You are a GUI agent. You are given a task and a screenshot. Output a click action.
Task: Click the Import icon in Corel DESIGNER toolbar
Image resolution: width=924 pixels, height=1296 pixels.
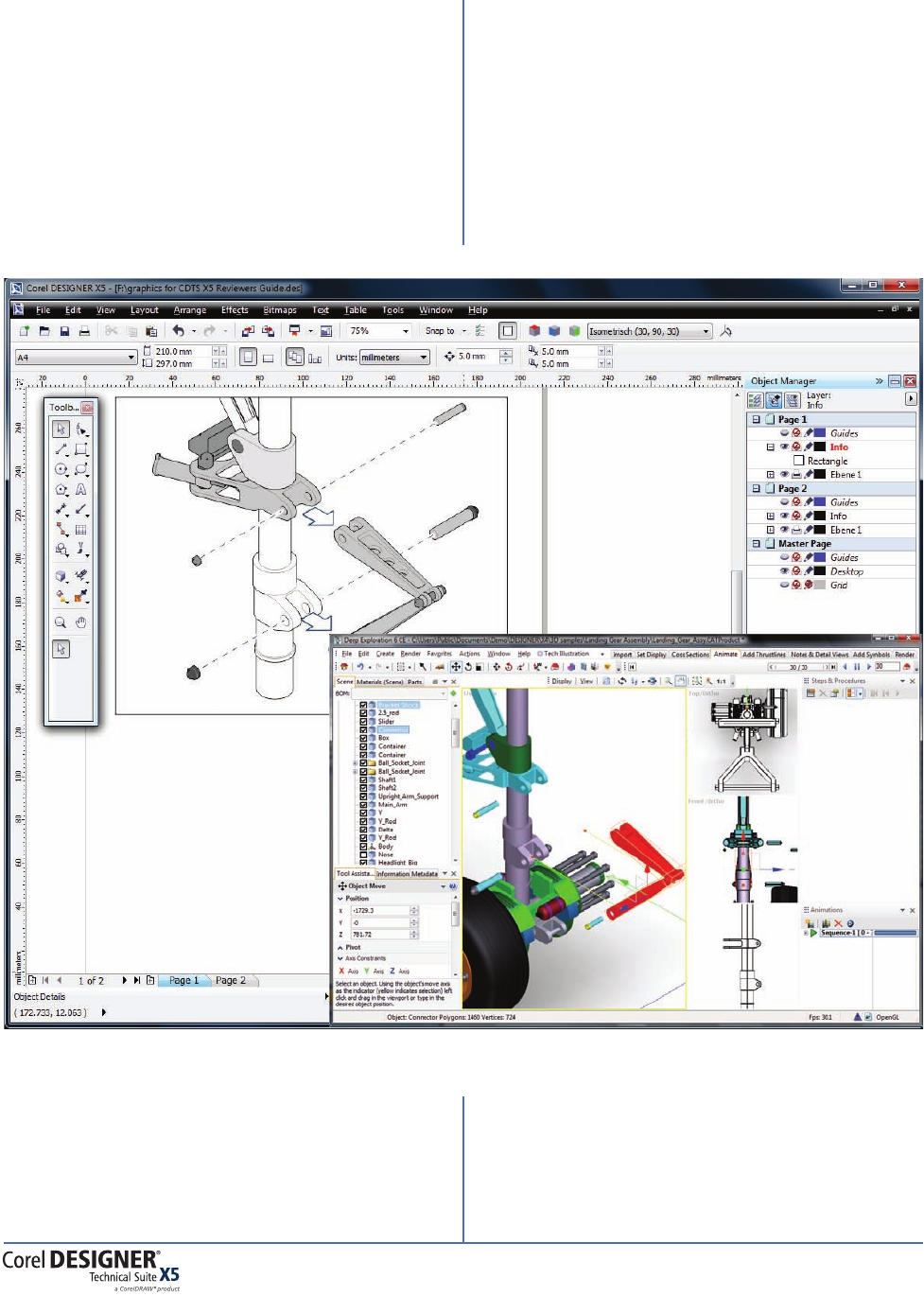(x=248, y=331)
